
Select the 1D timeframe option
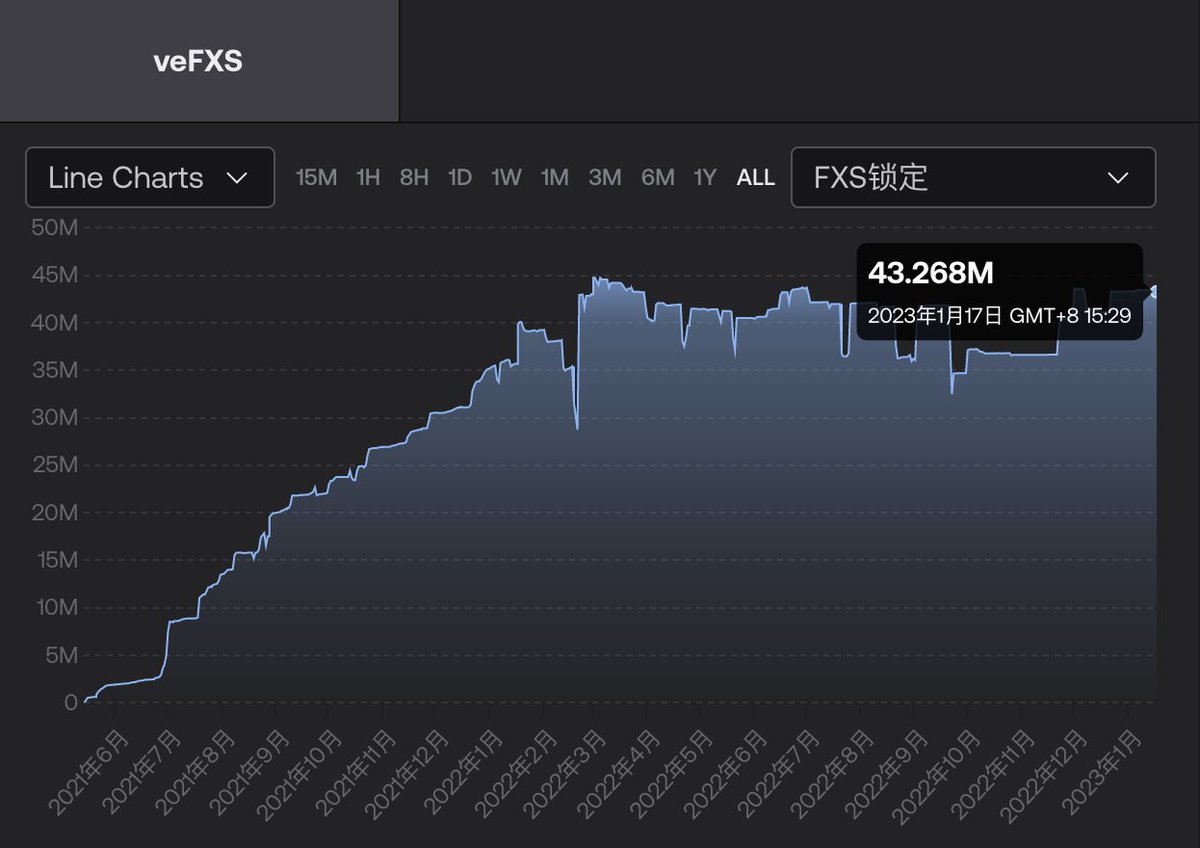[460, 177]
